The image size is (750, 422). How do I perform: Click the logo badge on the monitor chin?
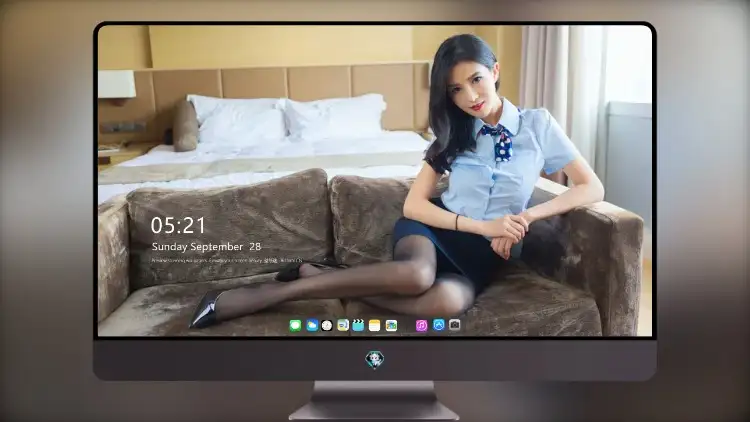click(375, 359)
